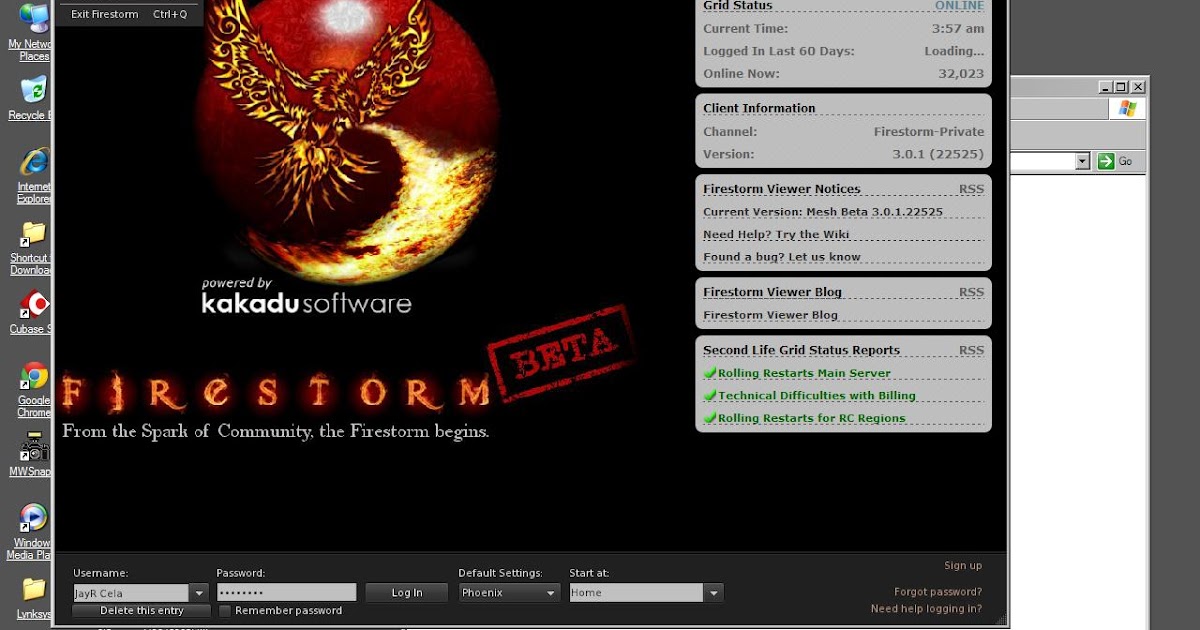Click the Firestorm Viewer Notices heading
Screen dimensions: 1200x630
tap(781, 189)
